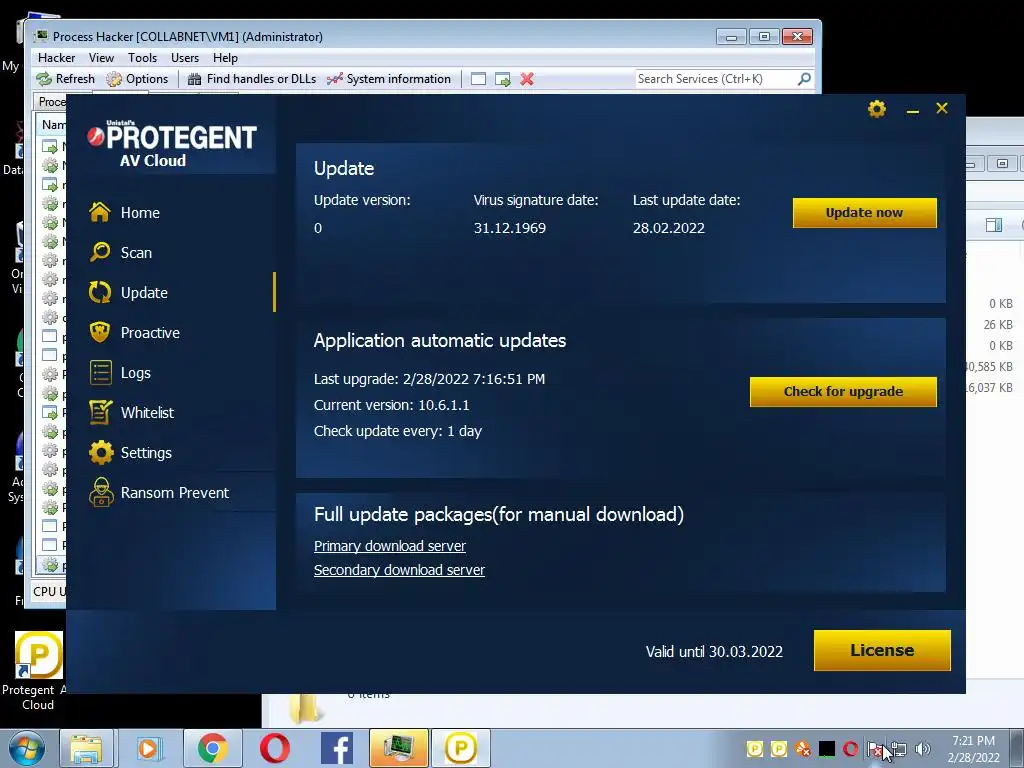
Task: Open Secondary download server link
Action: coord(399,570)
